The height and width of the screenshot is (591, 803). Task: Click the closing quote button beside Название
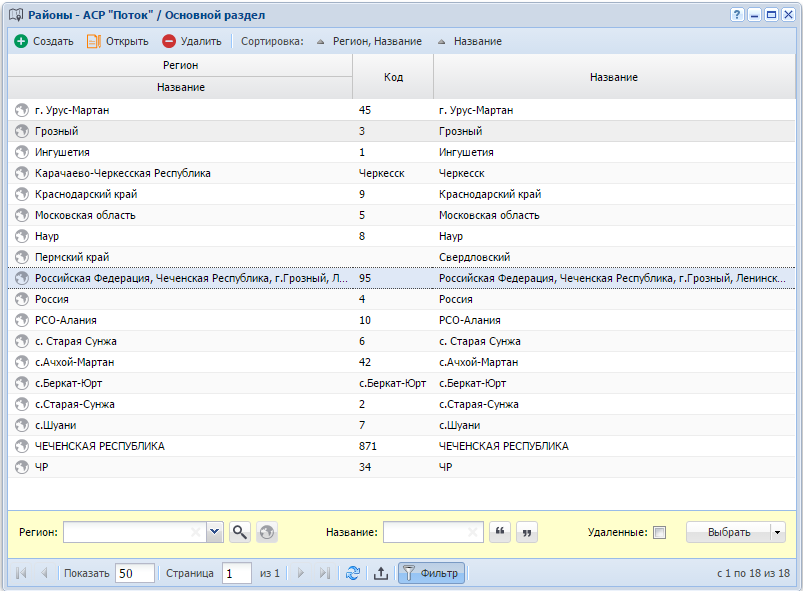526,532
